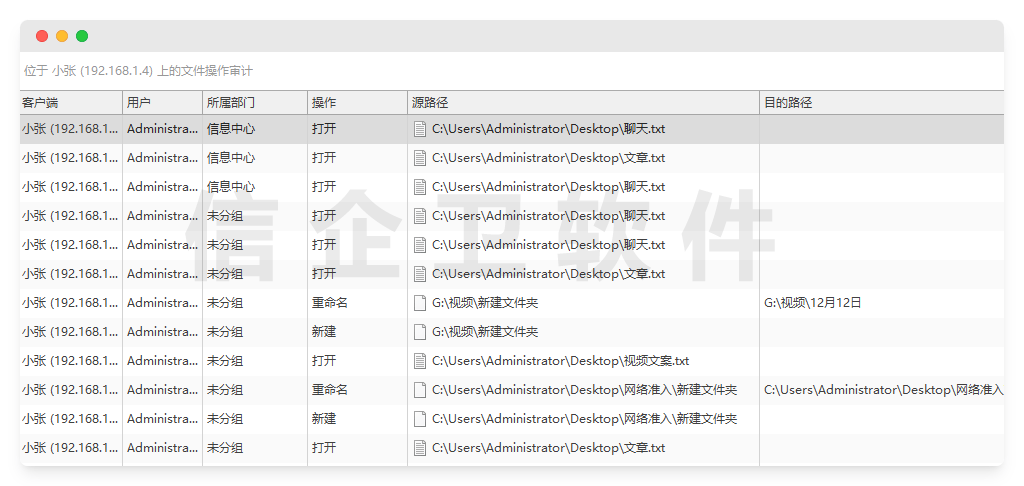Click the icon of the renamed 网络准入\新建文件夹 entry
This screenshot has height=486, width=1024.
coord(420,390)
